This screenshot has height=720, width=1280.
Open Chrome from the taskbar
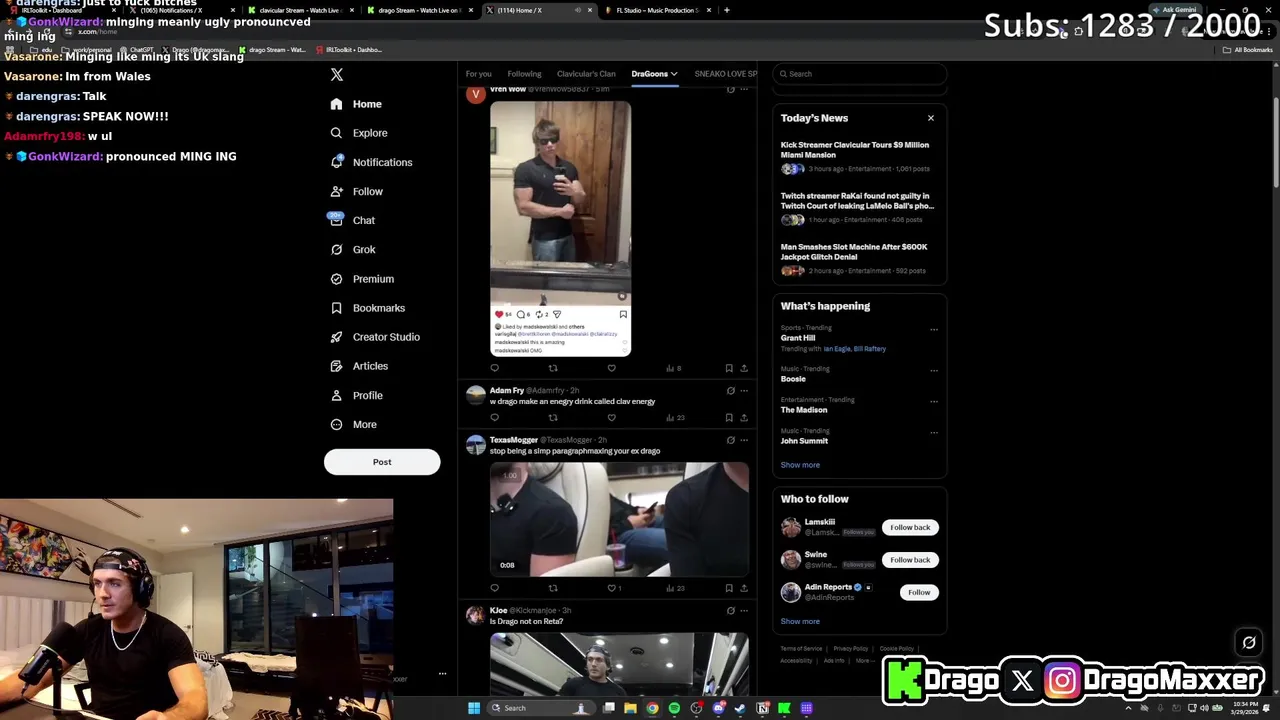(x=652, y=708)
